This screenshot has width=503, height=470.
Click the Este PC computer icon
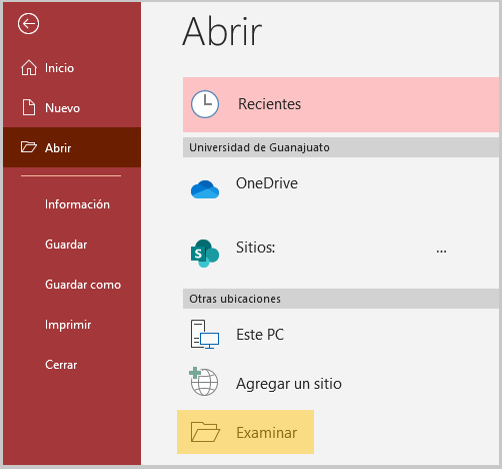(x=205, y=334)
